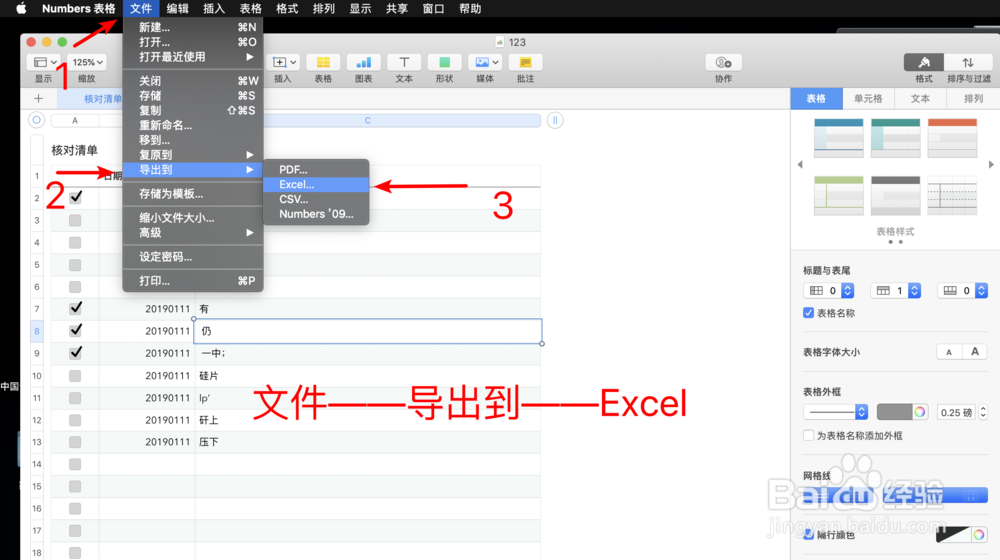This screenshot has width=1000, height=560.
Task: Open the 帮助 menu in menu bar
Action: (470, 8)
